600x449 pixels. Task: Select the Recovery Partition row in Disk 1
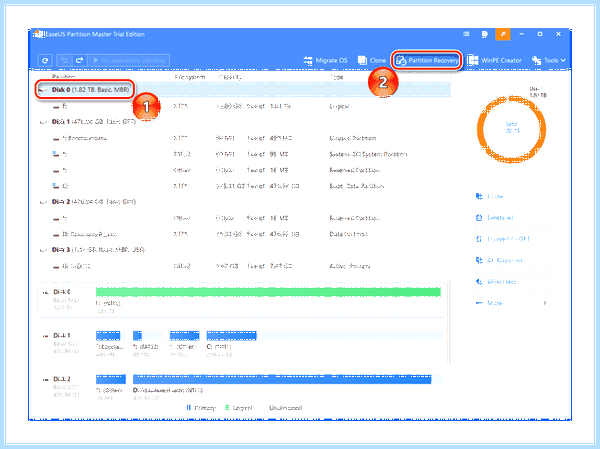coord(243,138)
